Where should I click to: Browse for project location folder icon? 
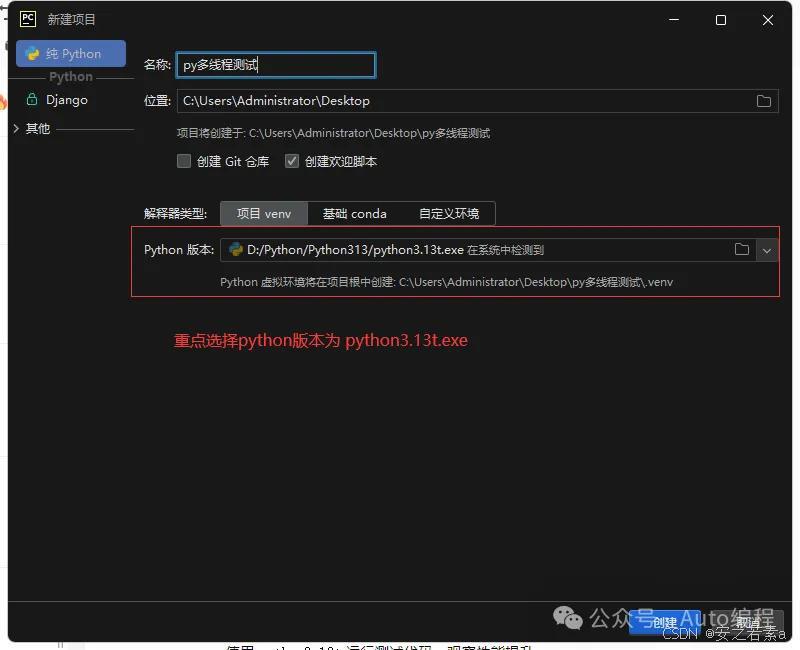tap(764, 101)
